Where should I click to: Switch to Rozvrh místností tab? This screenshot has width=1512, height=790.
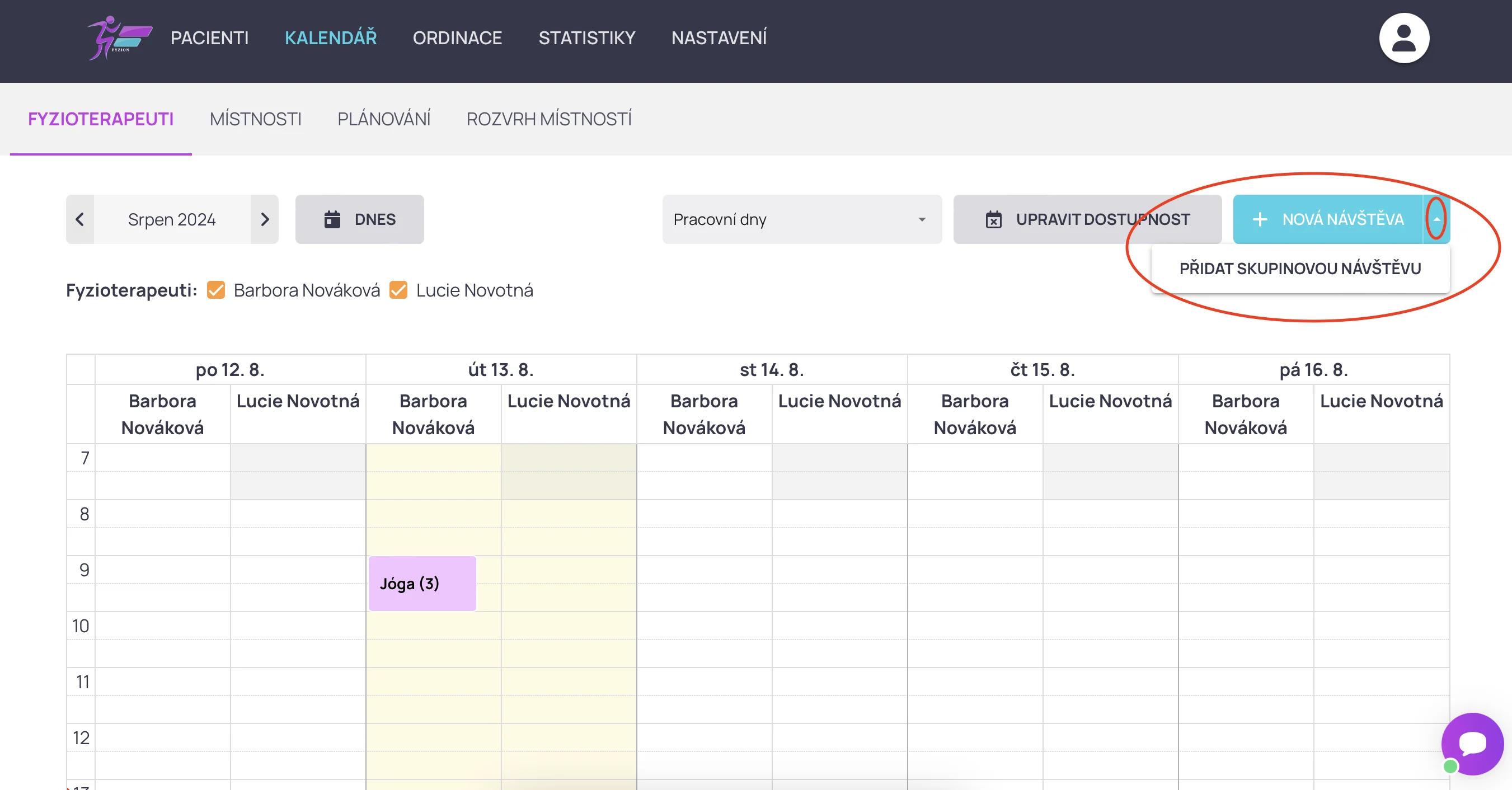coord(548,119)
